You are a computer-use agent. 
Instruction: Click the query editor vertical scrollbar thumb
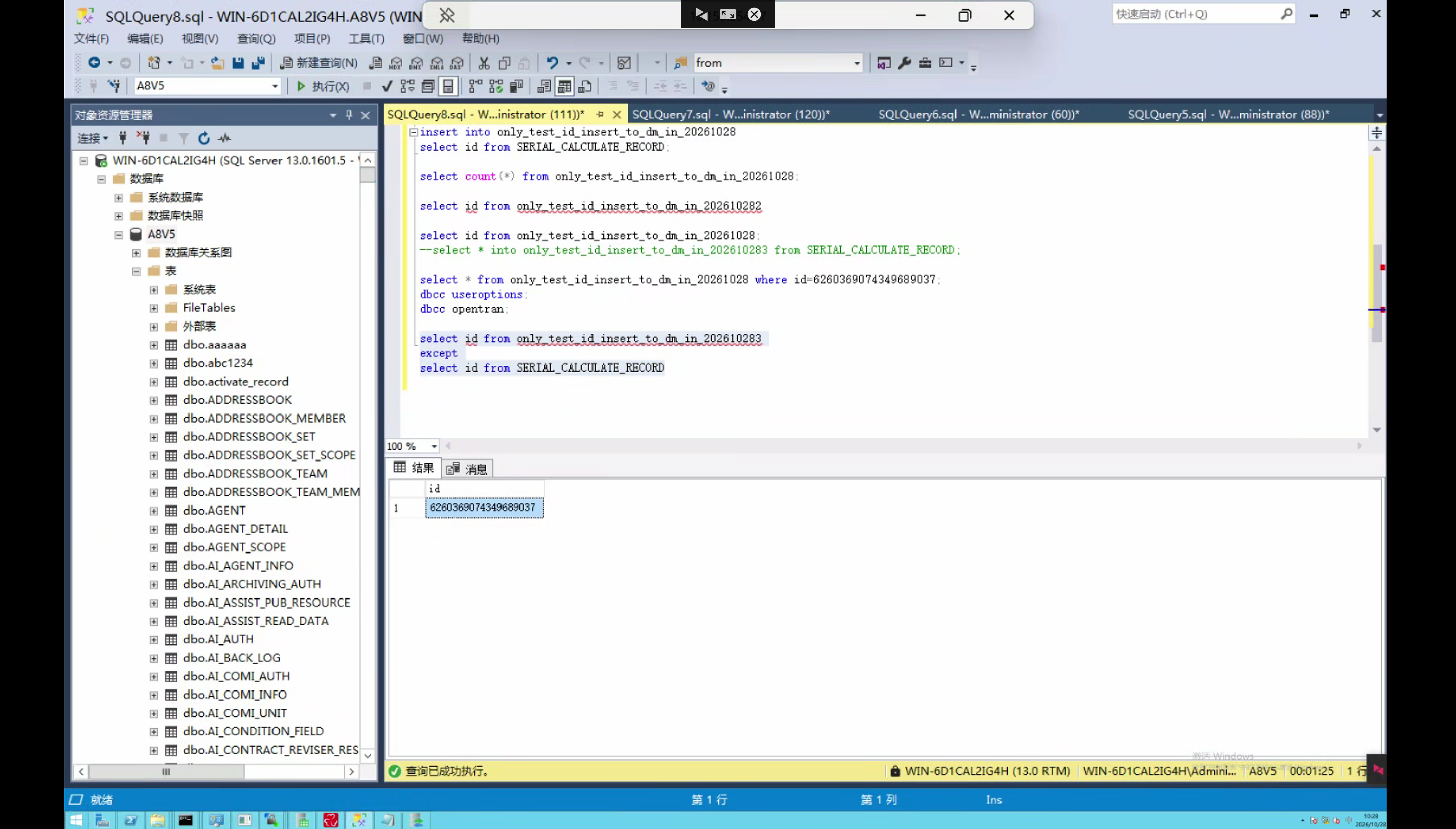1376,293
